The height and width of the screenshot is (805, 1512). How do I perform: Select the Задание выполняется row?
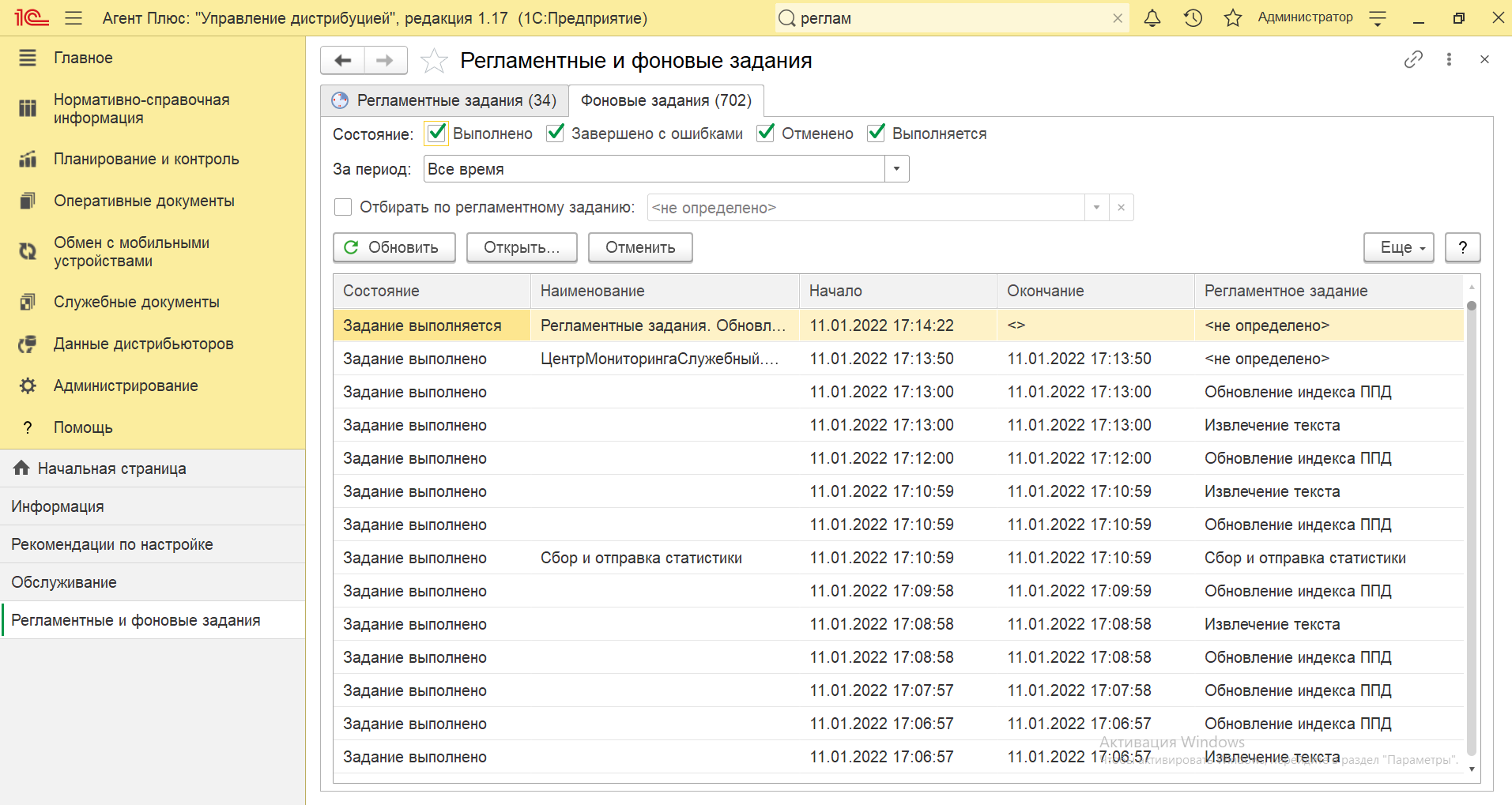(898, 325)
